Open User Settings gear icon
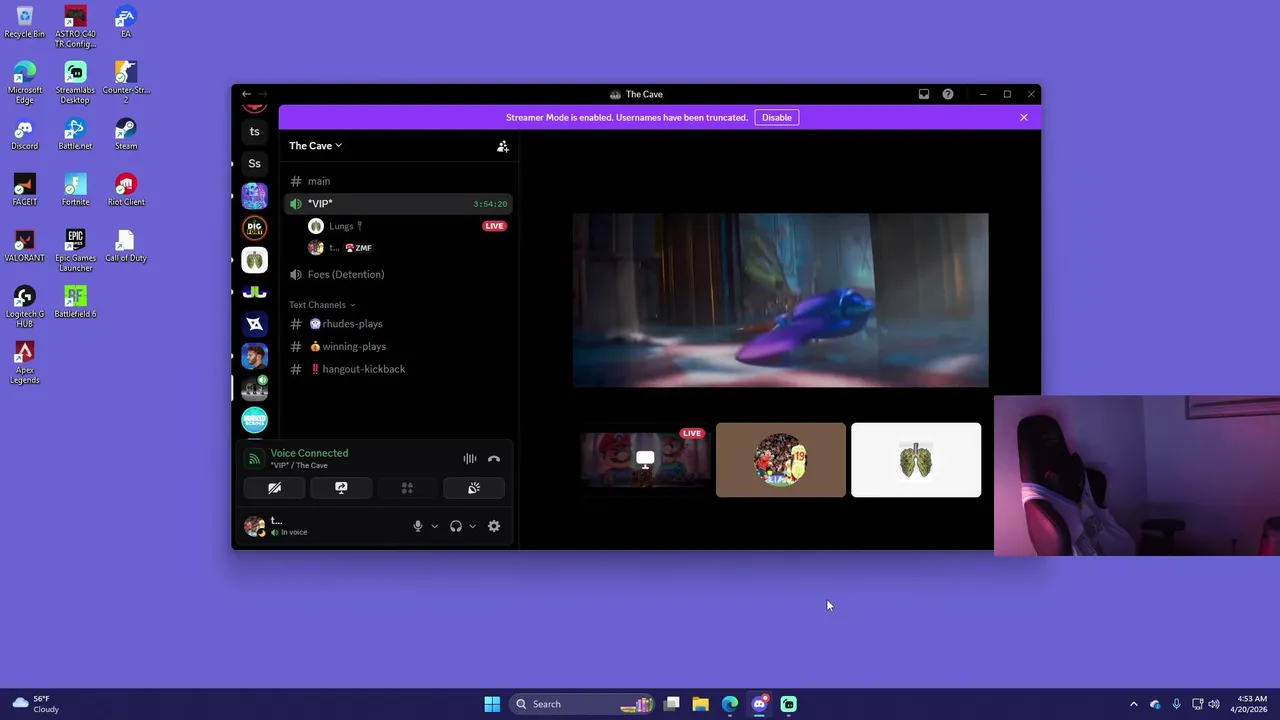 pos(494,526)
